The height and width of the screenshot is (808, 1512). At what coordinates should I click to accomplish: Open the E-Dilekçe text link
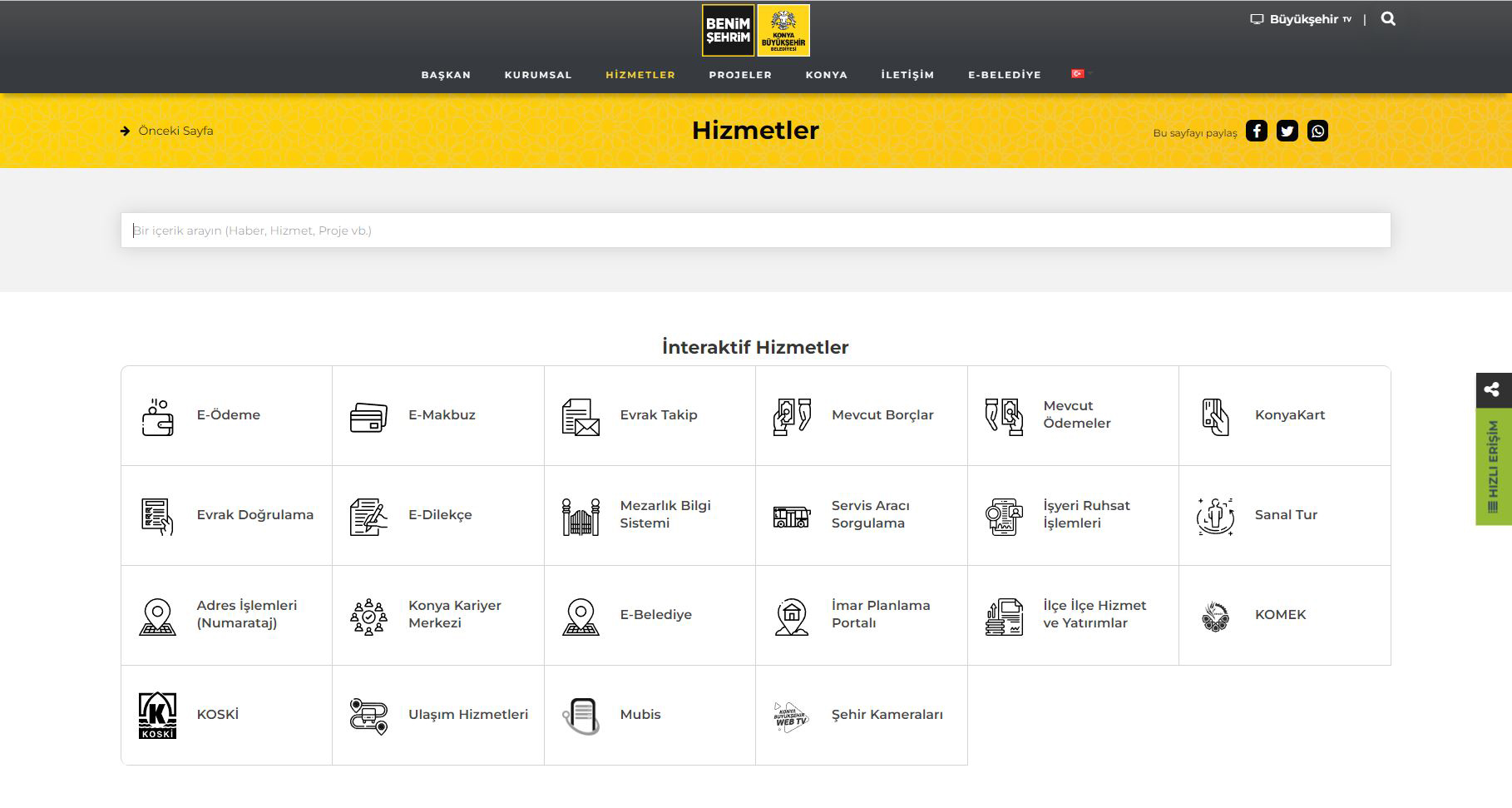[439, 515]
